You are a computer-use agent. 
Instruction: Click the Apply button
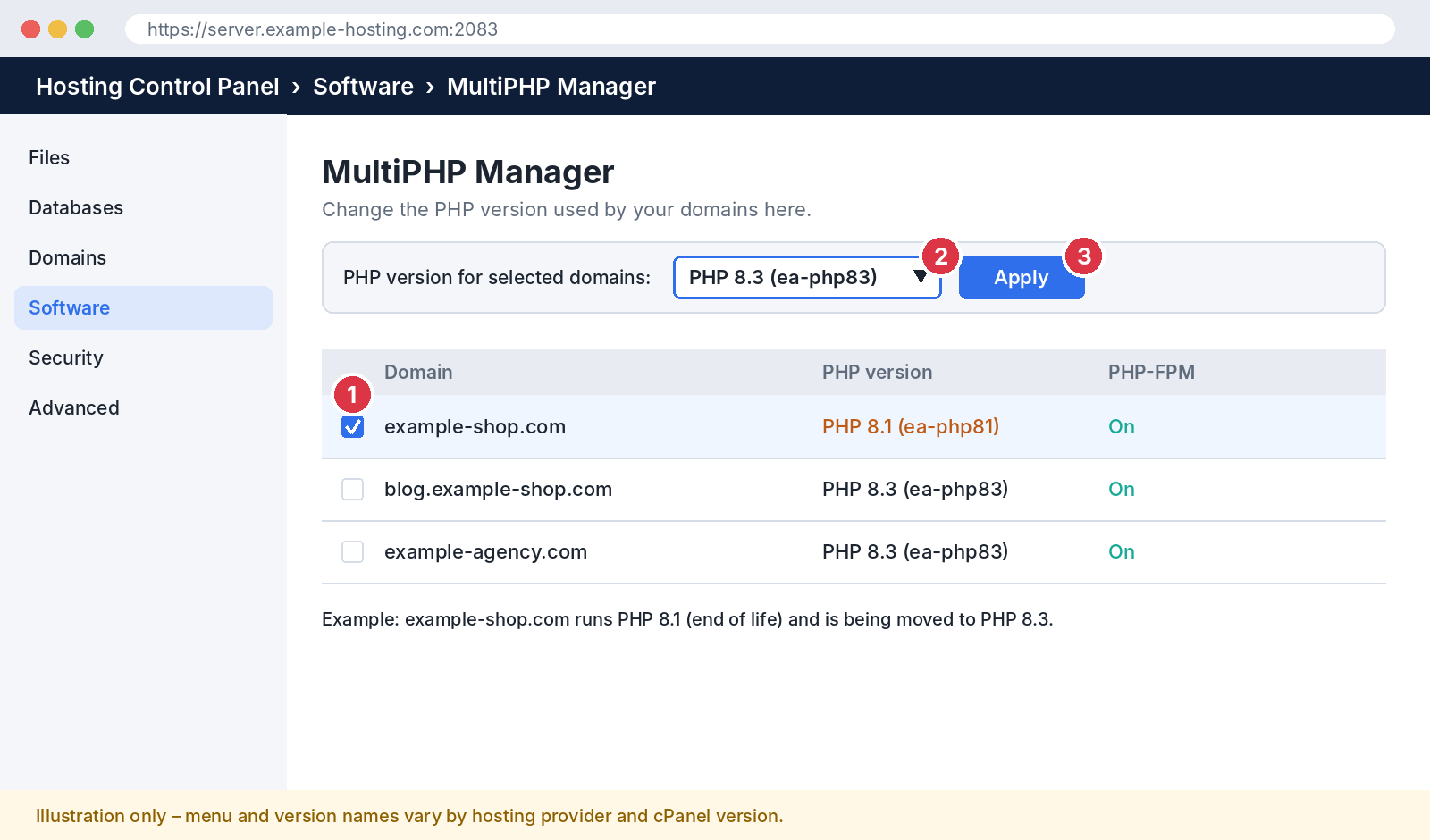point(1022,277)
